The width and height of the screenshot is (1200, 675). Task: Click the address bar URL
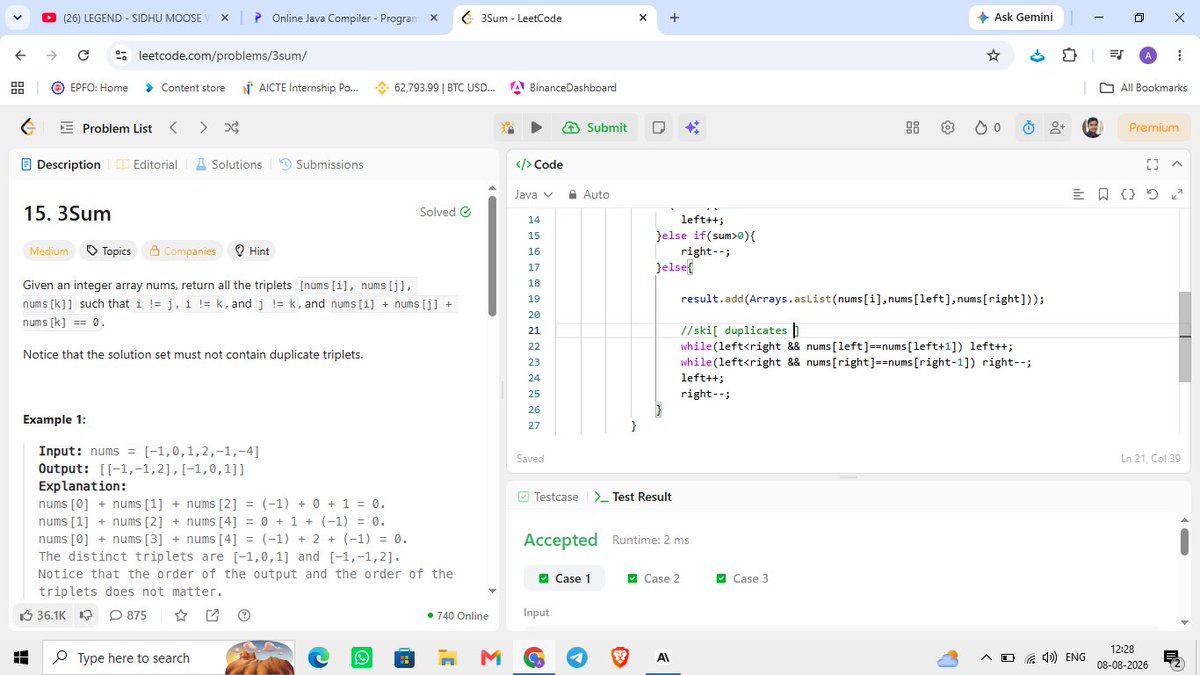[222, 55]
